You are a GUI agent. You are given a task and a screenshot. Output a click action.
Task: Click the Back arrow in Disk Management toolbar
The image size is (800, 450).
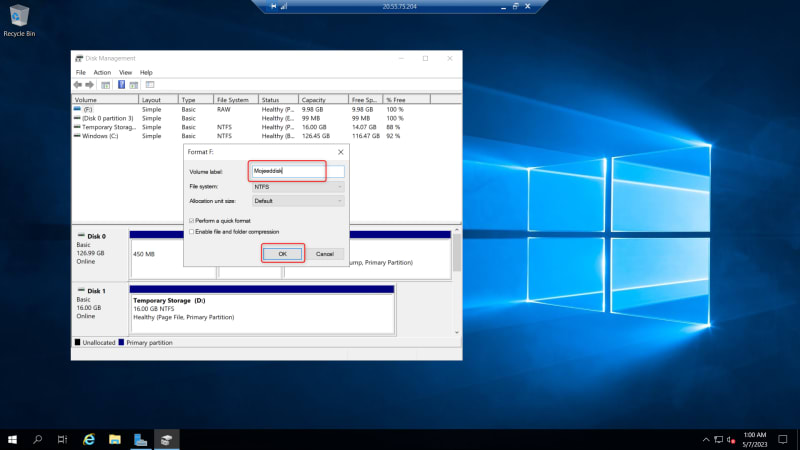[78, 85]
